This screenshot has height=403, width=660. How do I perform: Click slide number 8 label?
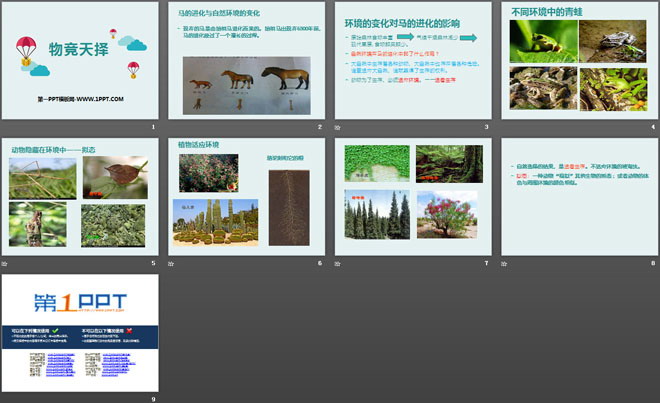pyautogui.click(x=653, y=263)
